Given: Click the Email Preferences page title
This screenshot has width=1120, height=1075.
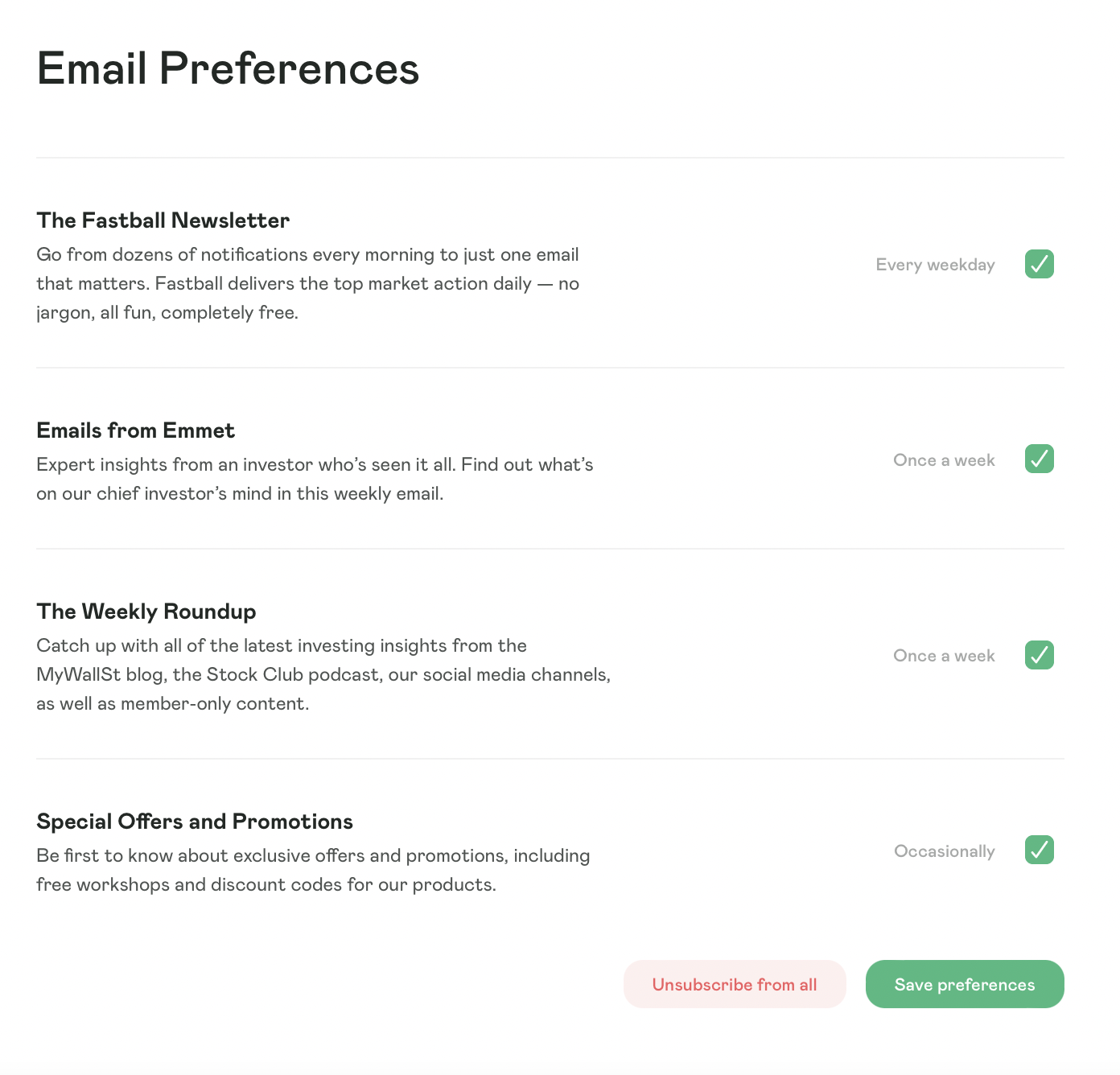Looking at the screenshot, I should [x=228, y=68].
